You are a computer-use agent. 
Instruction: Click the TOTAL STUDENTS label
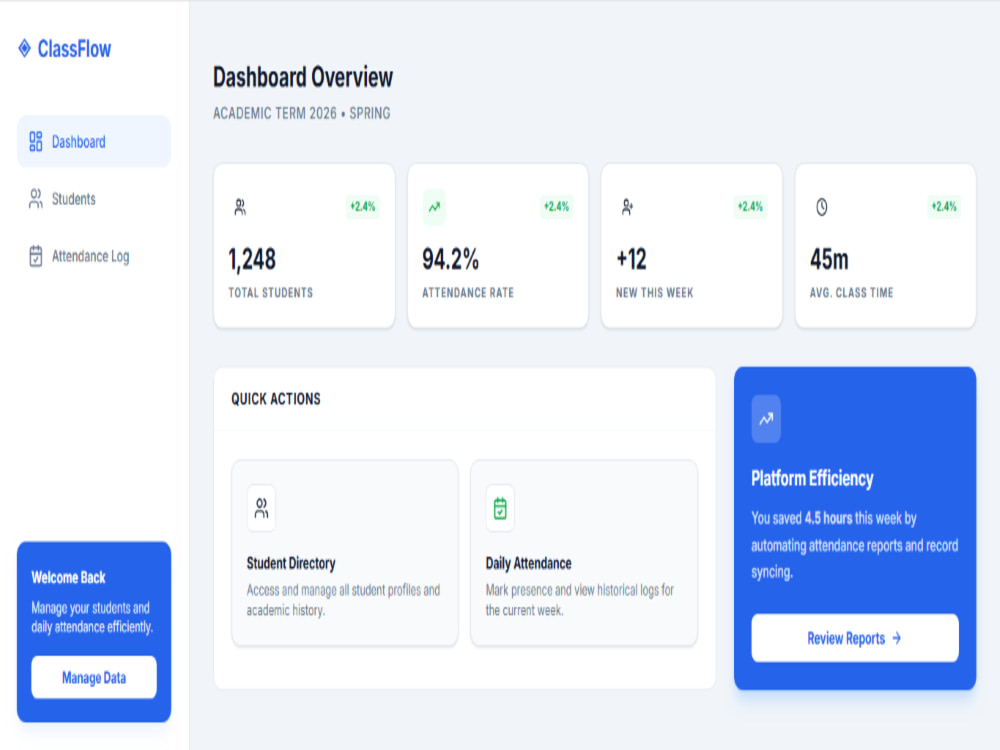[x=270, y=293]
